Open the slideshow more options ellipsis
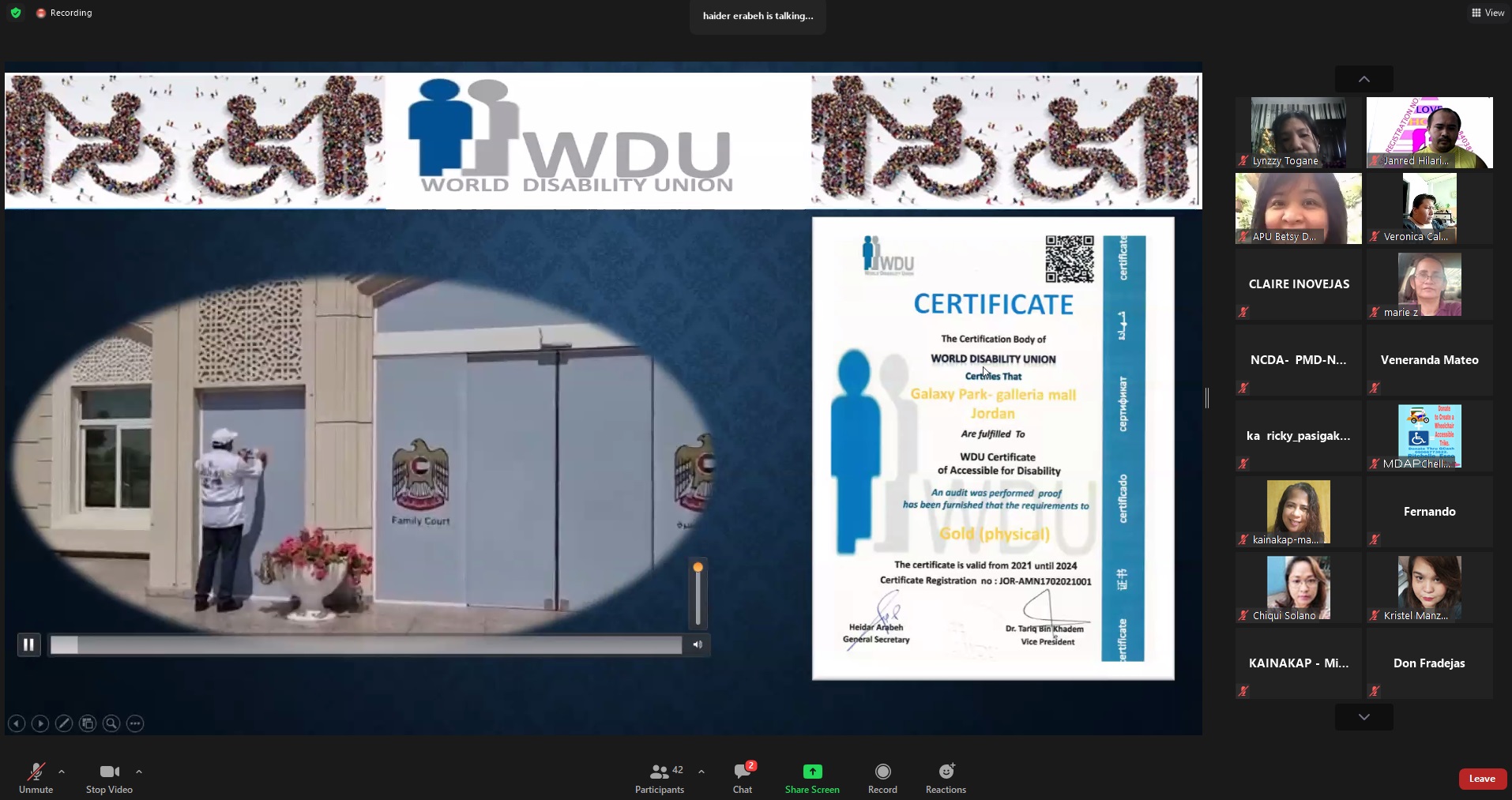 tap(135, 723)
